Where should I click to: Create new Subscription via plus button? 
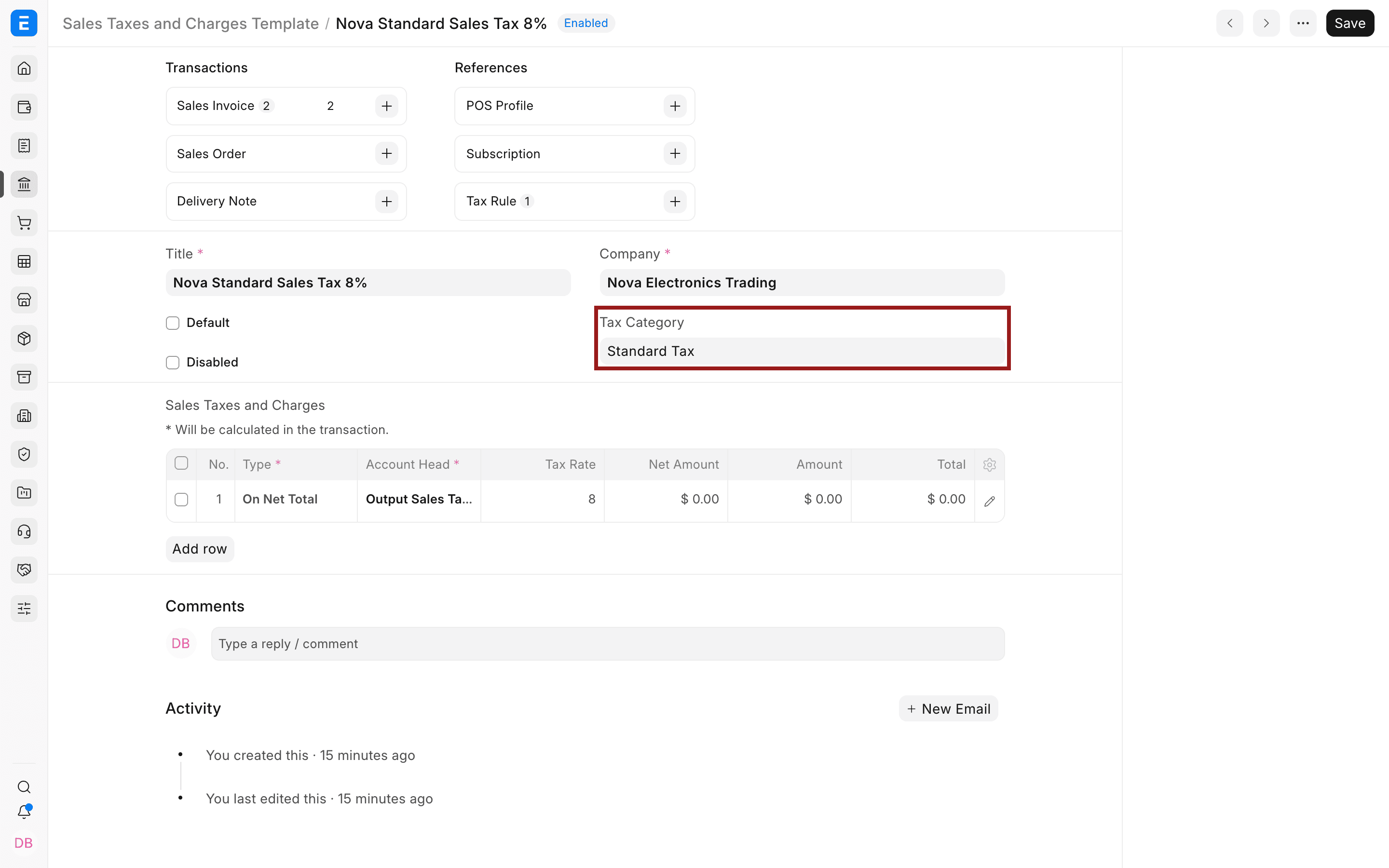tap(675, 154)
